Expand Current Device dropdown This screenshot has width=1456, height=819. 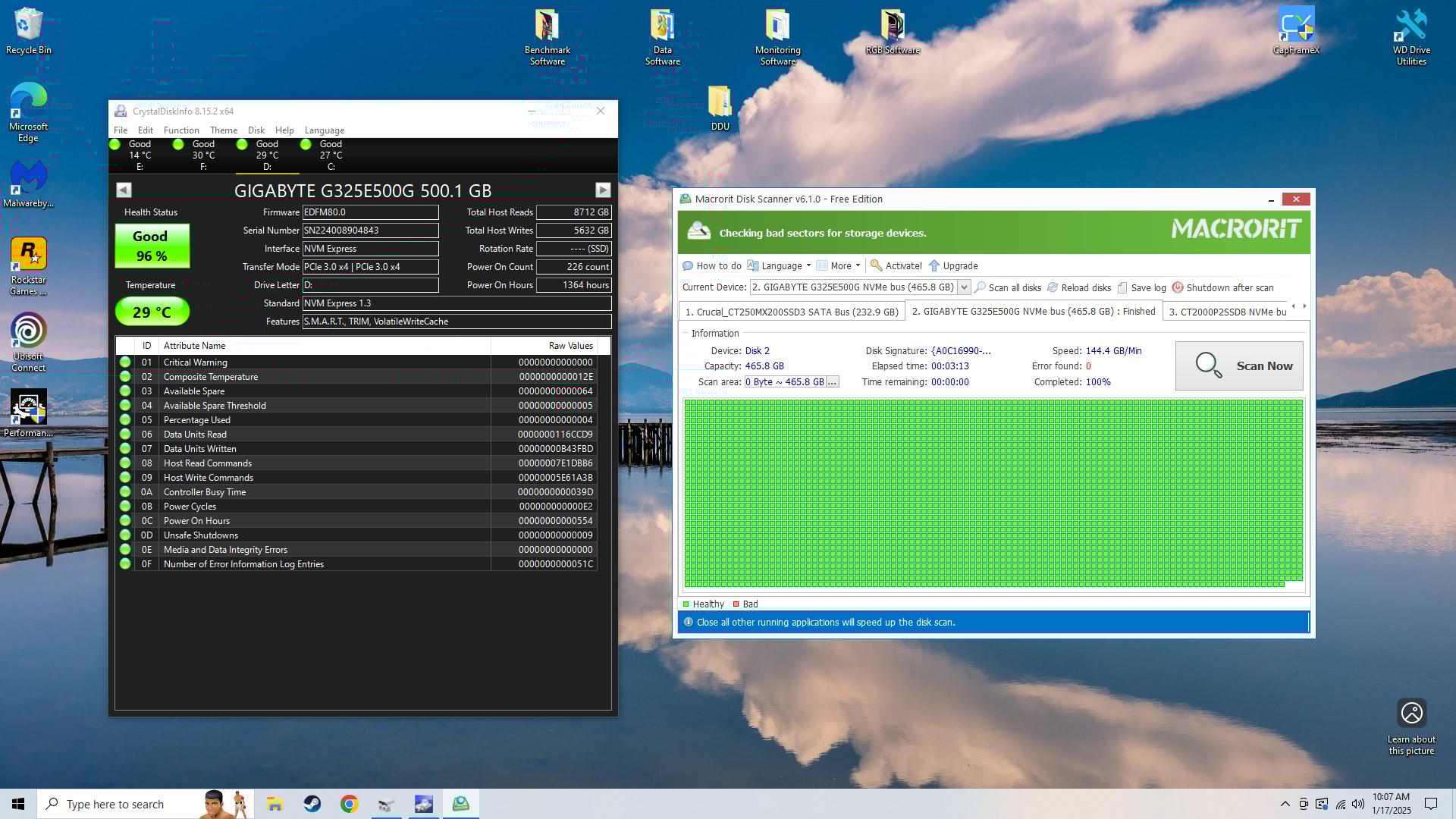(964, 288)
